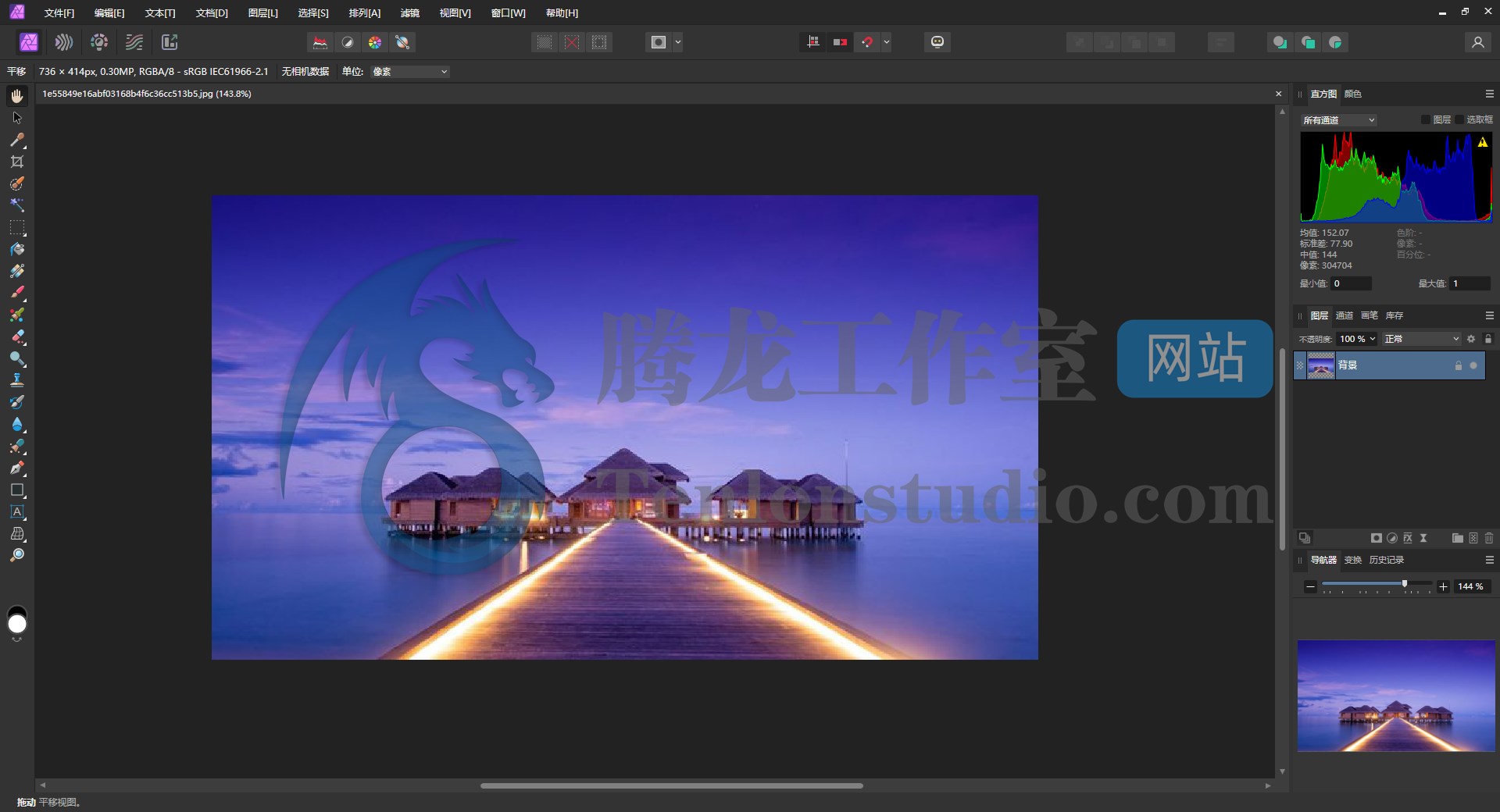This screenshot has width=1500, height=812.
Task: Open the 100 % opacity dropdown
Action: 1357,339
